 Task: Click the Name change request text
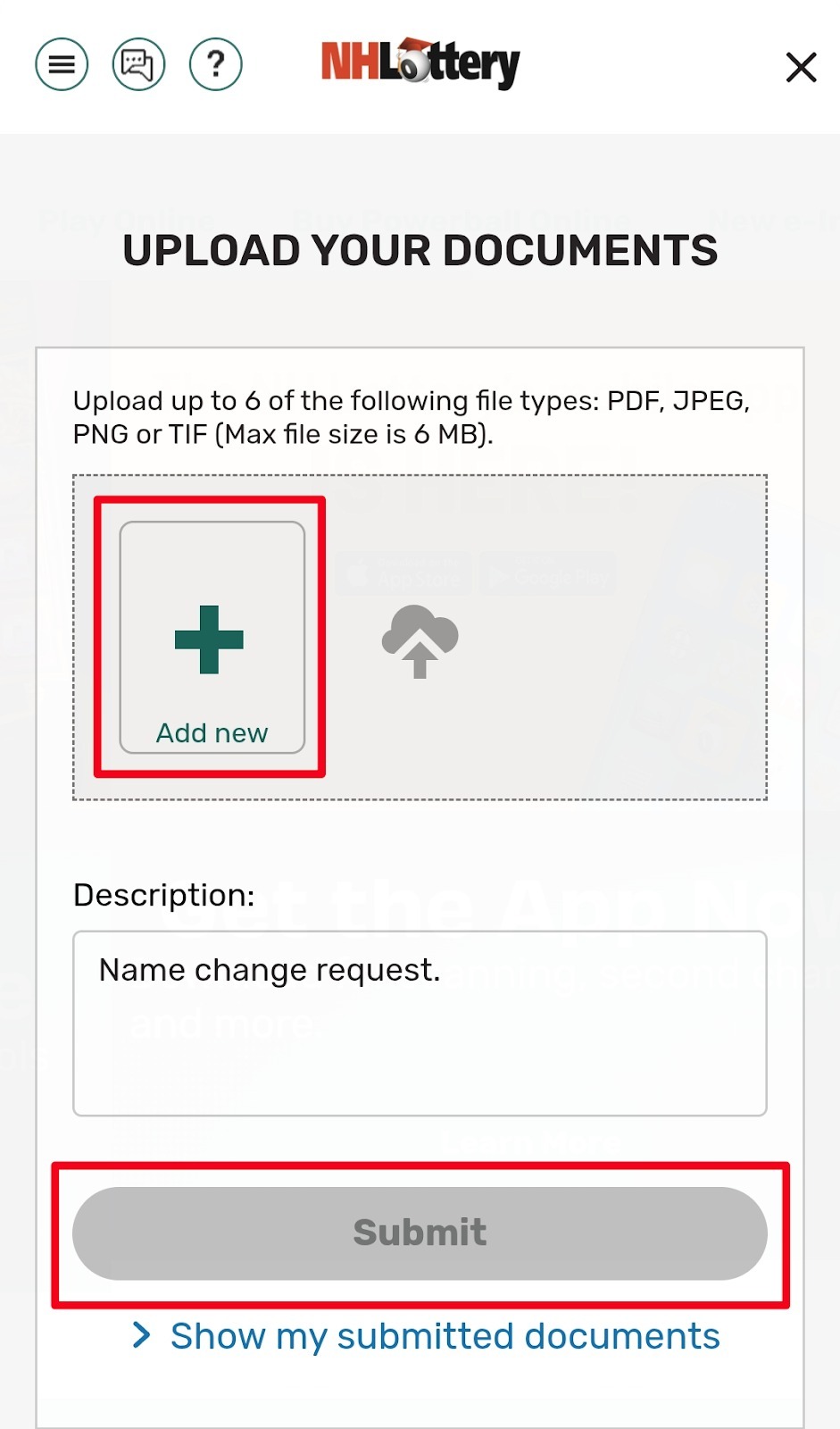(x=270, y=970)
